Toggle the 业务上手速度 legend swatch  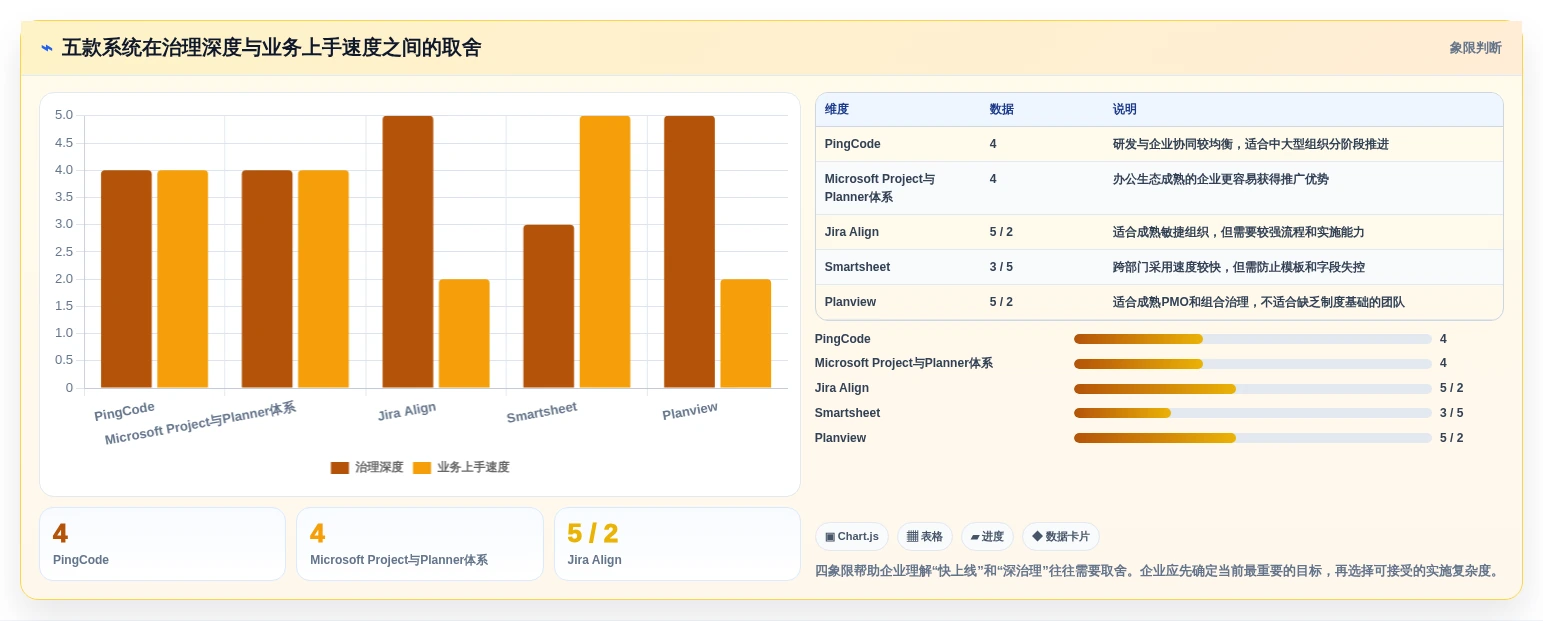click(x=422, y=467)
